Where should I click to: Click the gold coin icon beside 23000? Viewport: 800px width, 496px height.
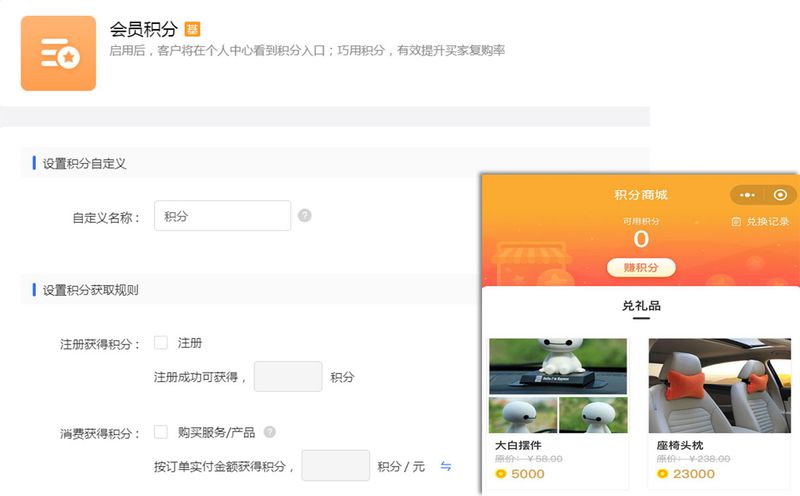(662, 474)
